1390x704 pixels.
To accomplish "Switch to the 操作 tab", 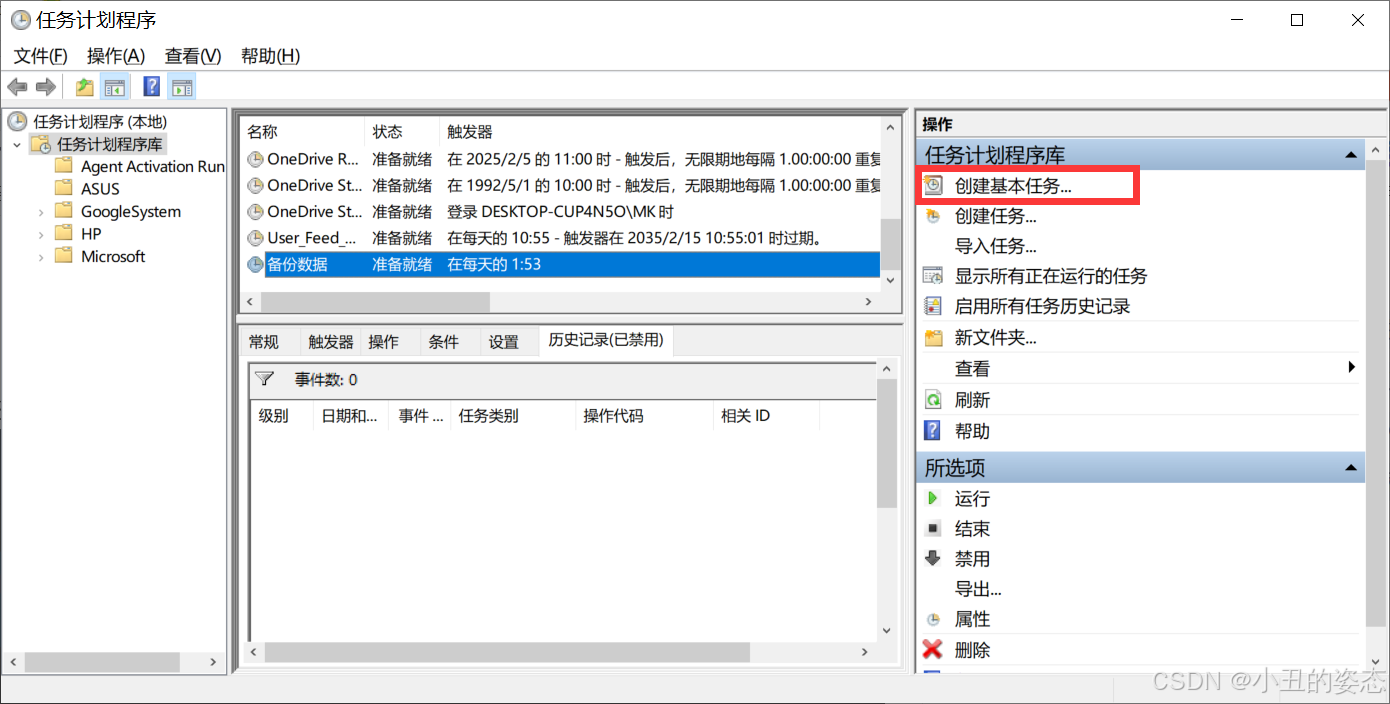I will [384, 342].
